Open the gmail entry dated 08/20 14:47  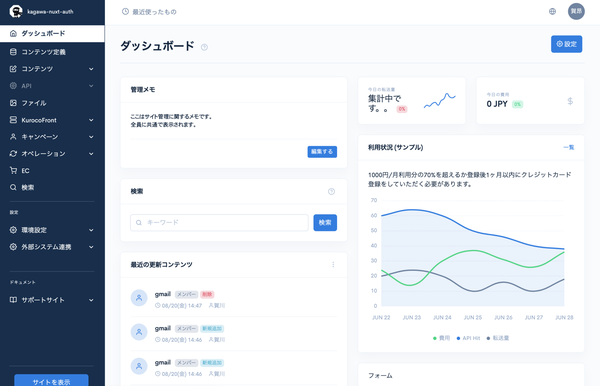click(x=233, y=299)
